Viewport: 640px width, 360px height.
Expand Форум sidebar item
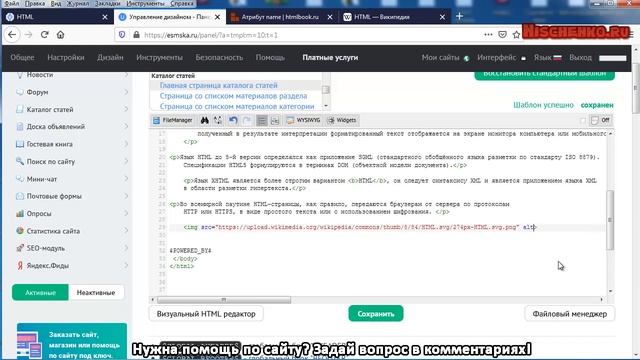tap(71, 92)
